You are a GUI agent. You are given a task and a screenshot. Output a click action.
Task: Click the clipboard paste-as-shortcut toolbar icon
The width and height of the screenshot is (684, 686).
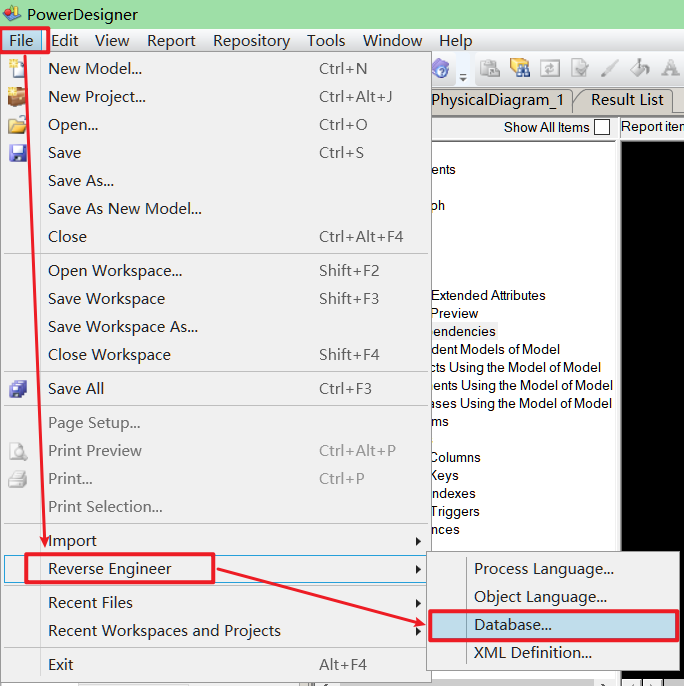point(490,69)
